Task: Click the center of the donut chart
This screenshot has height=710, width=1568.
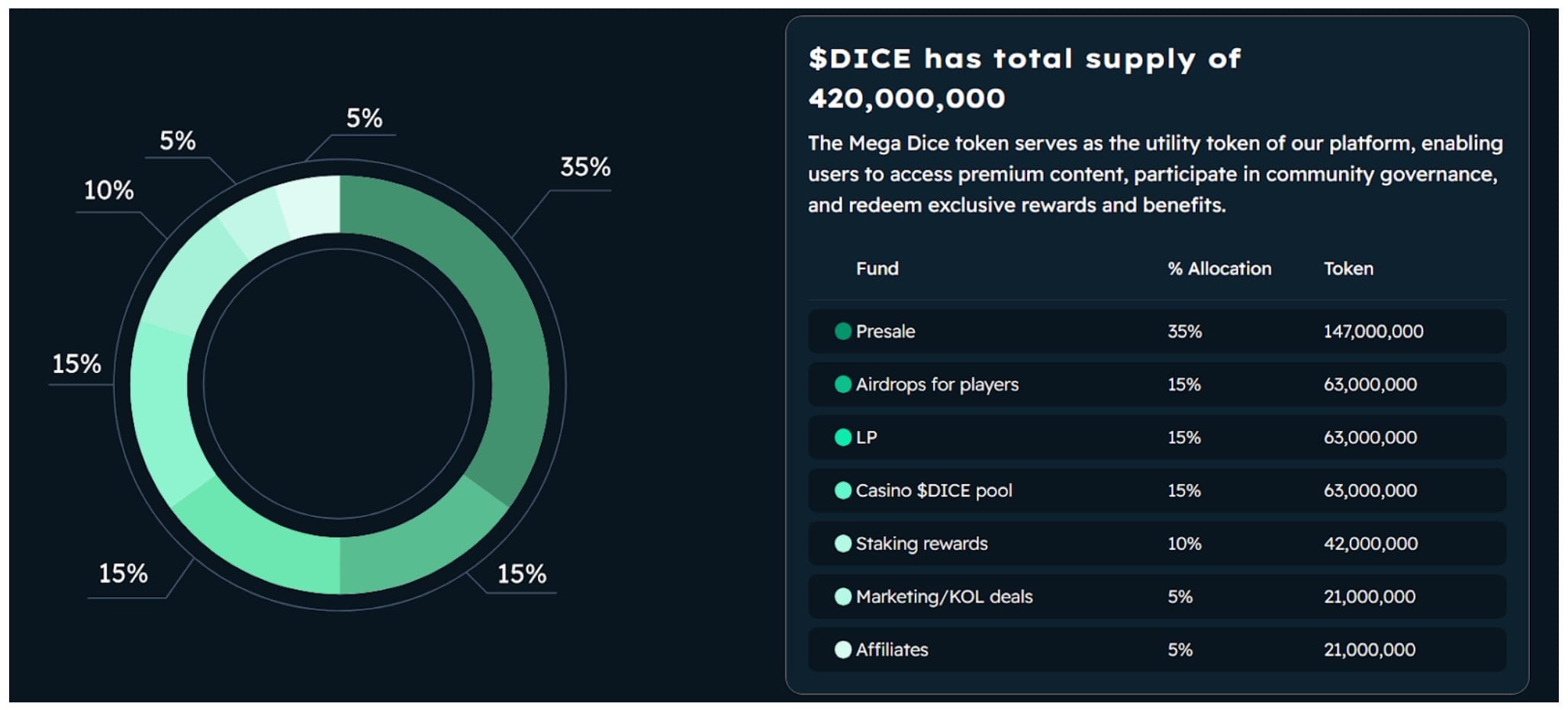Action: tap(339, 384)
